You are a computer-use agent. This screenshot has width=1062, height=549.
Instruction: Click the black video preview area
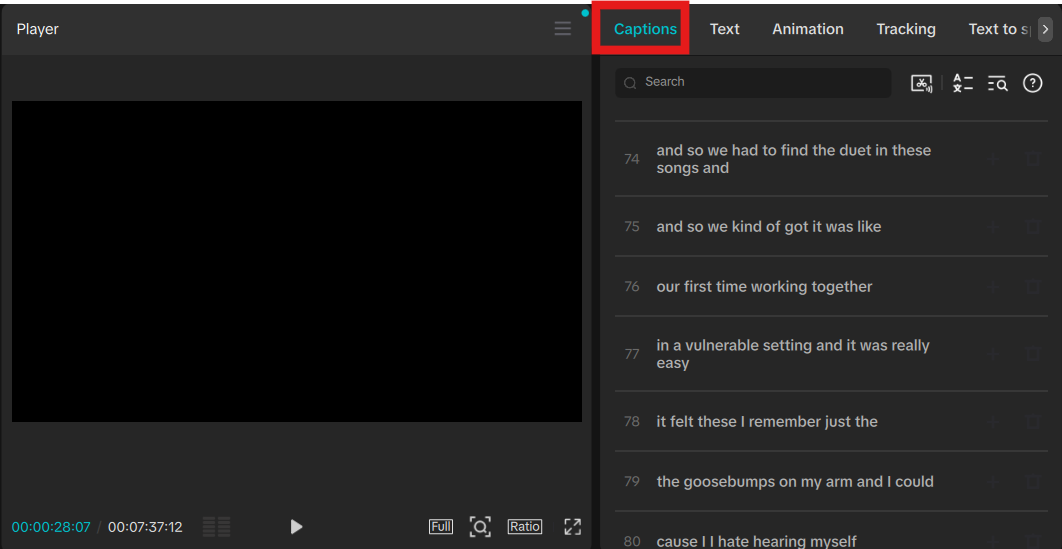pos(297,261)
